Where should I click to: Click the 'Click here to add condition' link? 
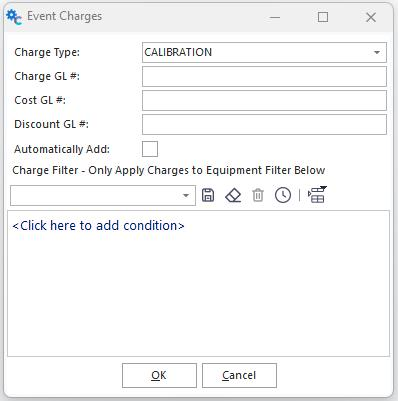98,226
